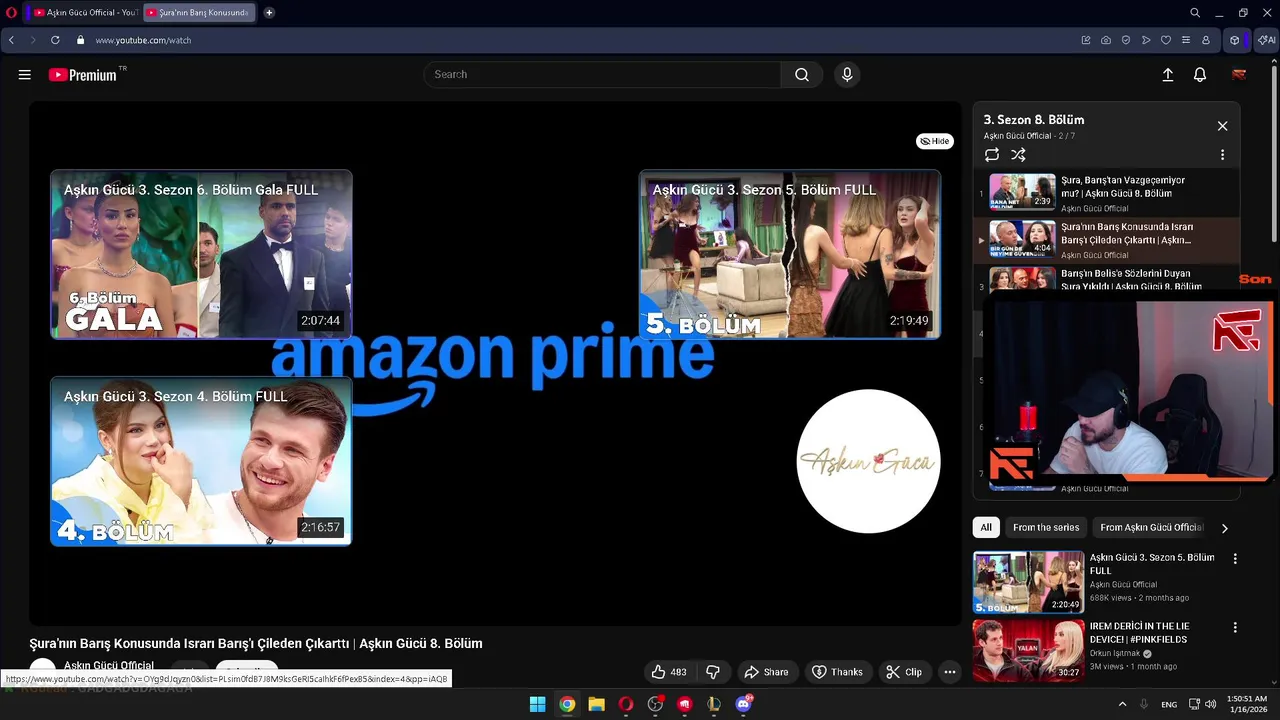Submit search with magnifier button
This screenshot has height=720, width=1280.
[x=802, y=74]
